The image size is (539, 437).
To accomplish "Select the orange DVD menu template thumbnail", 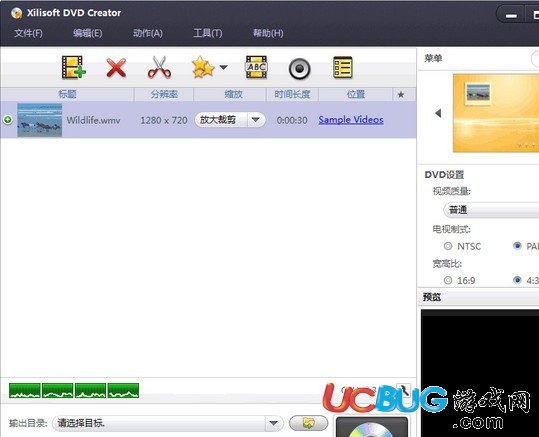I will (496, 113).
